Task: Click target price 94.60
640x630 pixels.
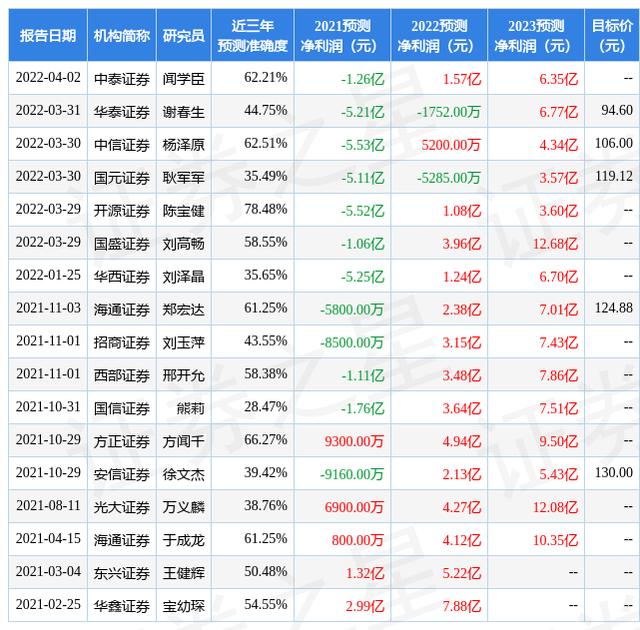Action: 617,110
